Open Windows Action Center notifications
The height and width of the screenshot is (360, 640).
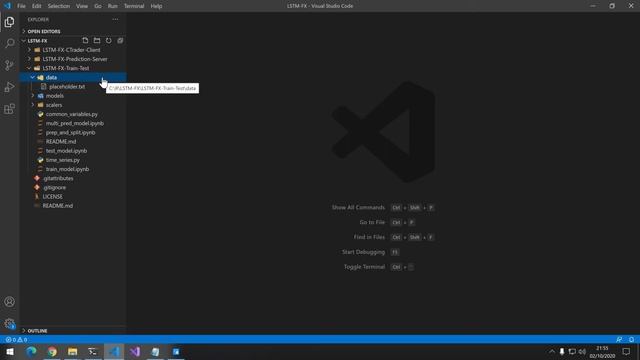click(626, 351)
